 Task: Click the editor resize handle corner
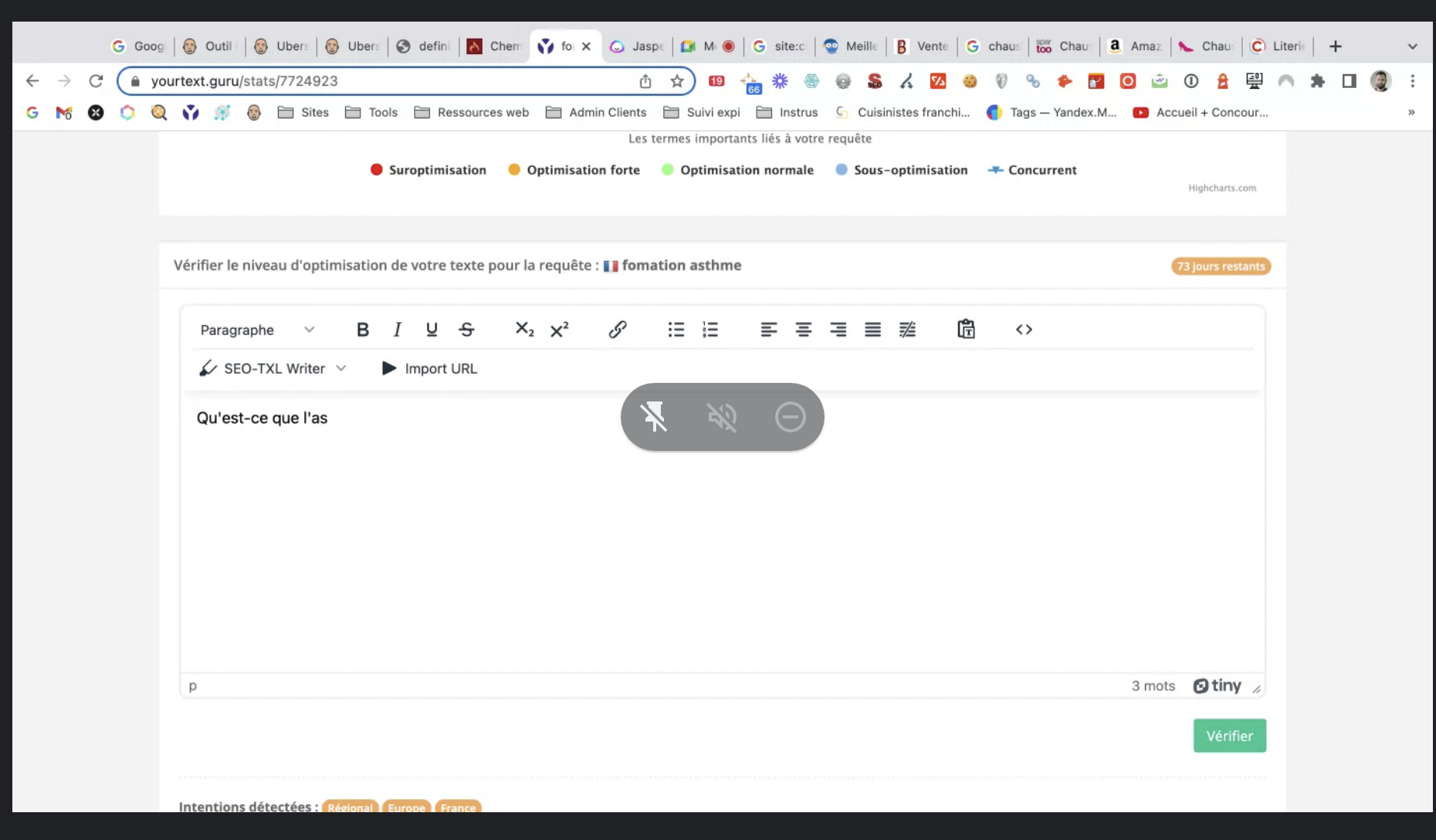tap(1257, 689)
